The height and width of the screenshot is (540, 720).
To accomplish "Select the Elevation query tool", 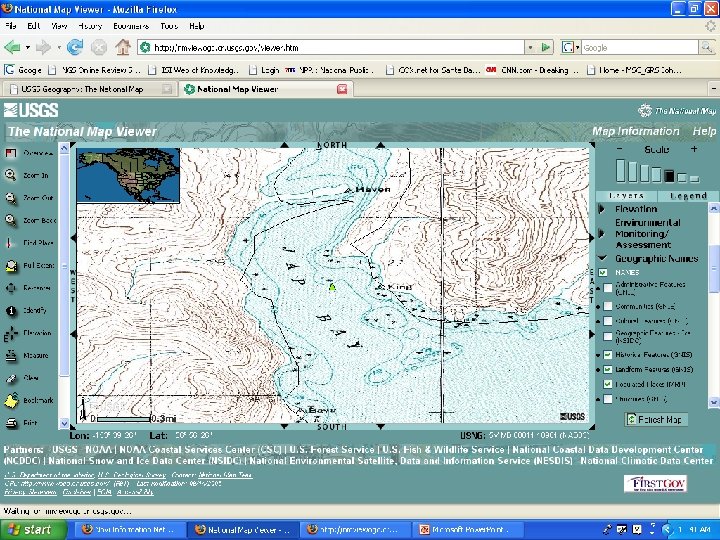I will [11, 333].
